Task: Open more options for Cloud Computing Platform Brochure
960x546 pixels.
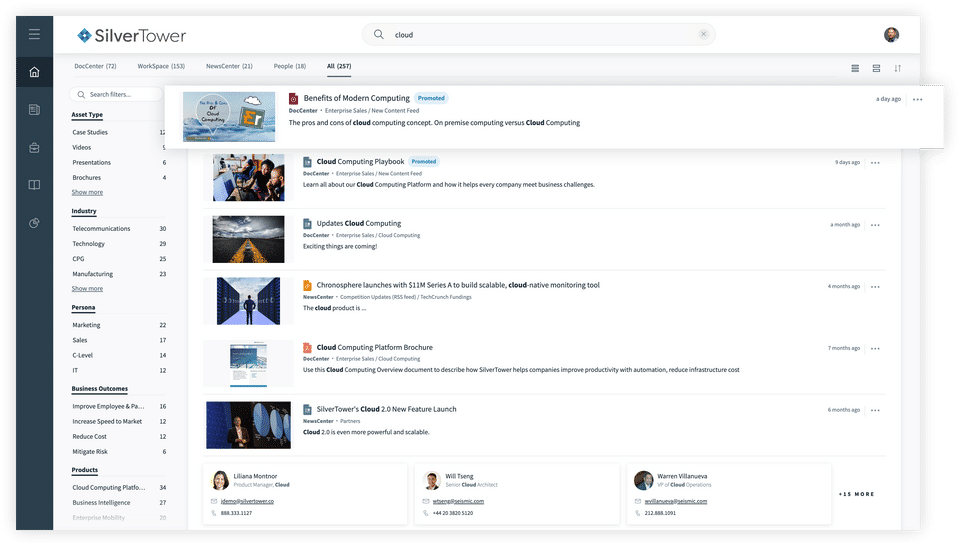Action: 875,348
